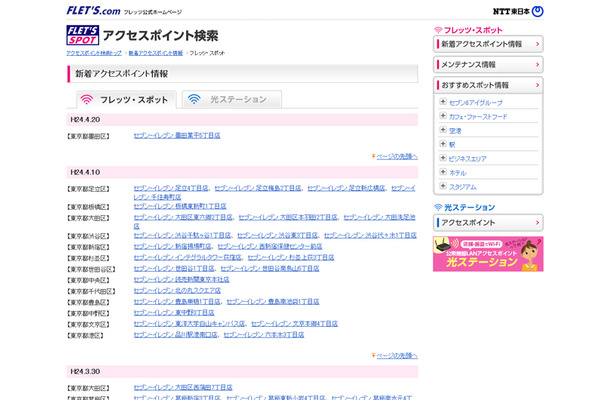Open セブン-イレブン 世田谷南烏山6丁目店 link
The width and height of the screenshot is (610, 400).
[x=270, y=268]
